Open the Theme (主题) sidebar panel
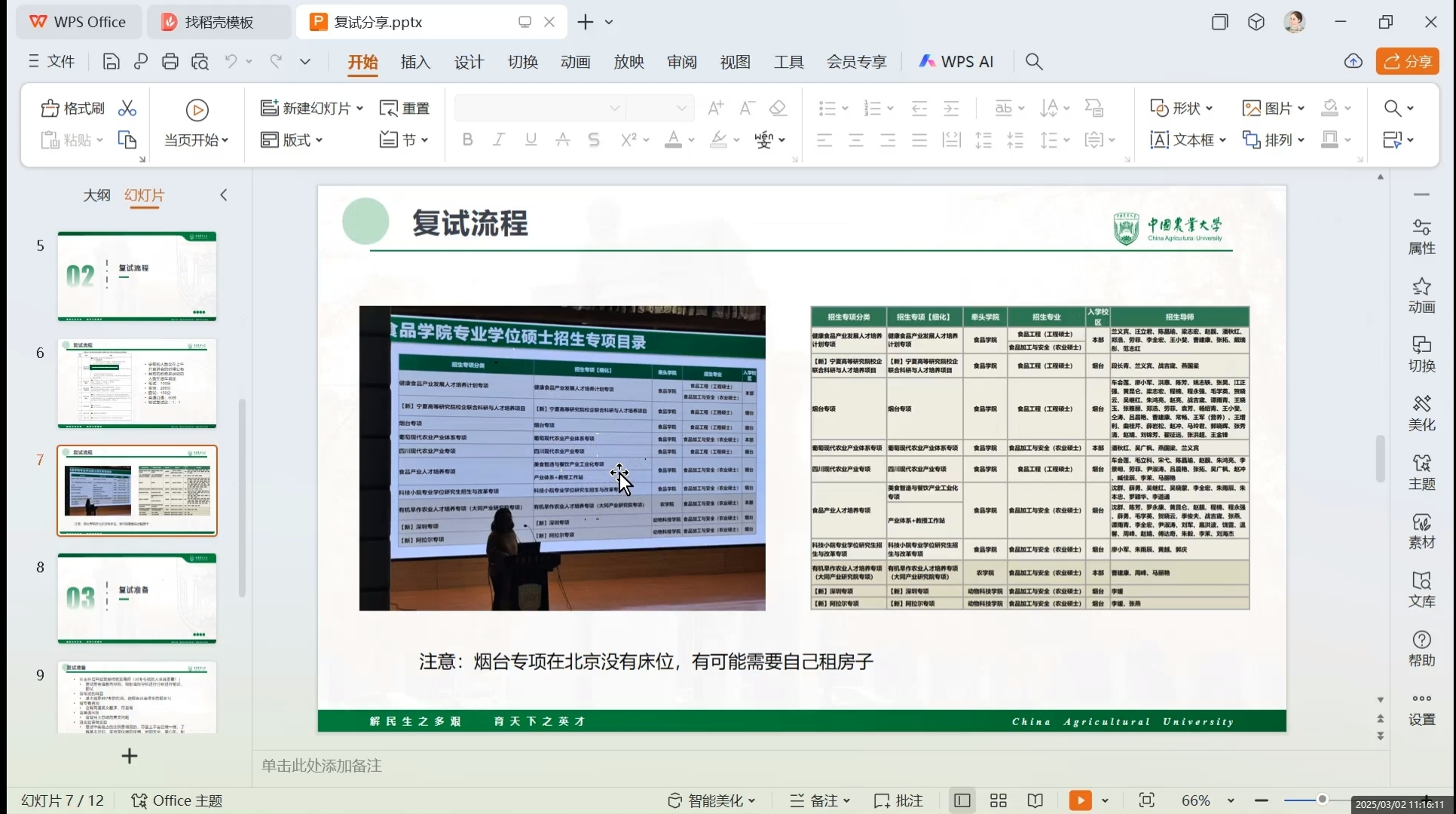 tap(1421, 472)
